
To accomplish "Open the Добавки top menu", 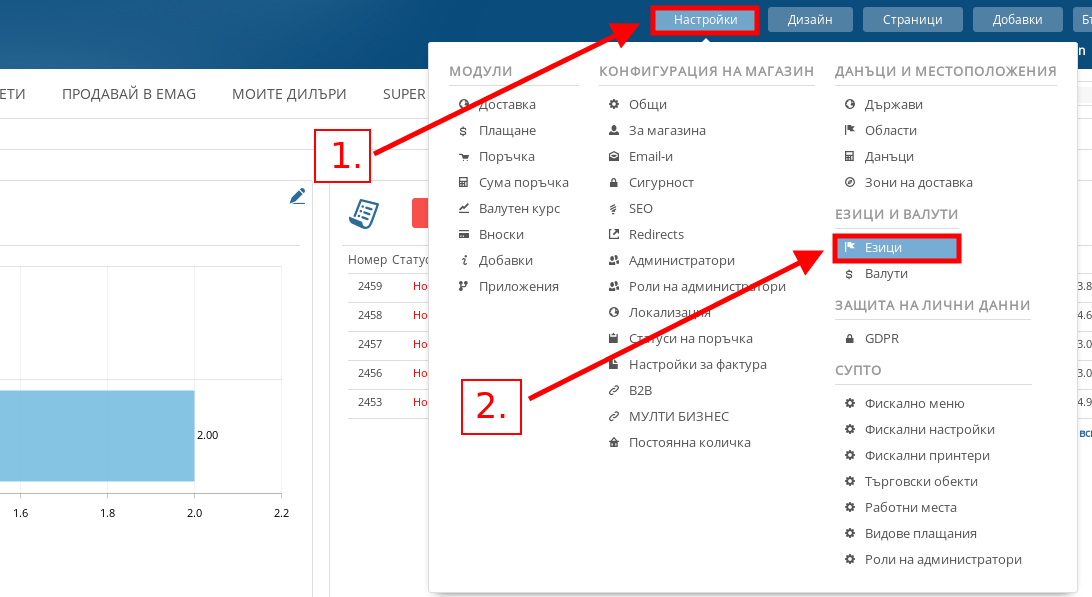I will 1017,20.
